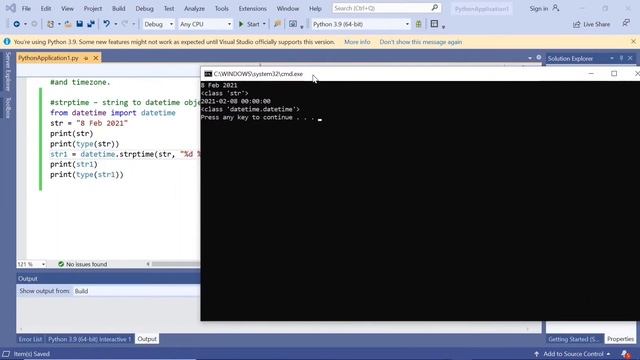Click Add to Source Control
Viewport: 640px width, 360px height.
[573, 354]
